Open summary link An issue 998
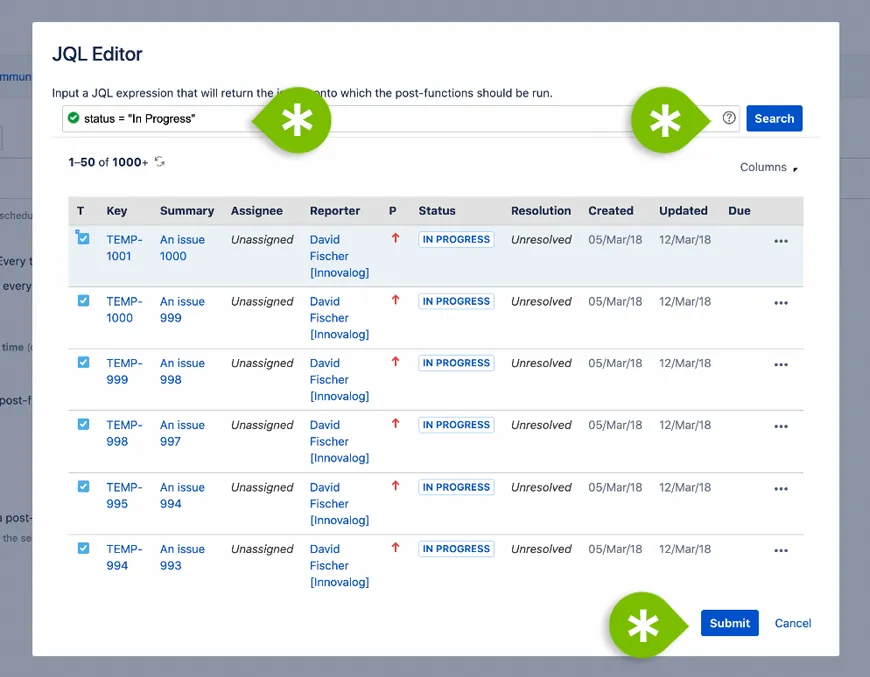Image resolution: width=870 pixels, height=677 pixels. pyautogui.click(x=182, y=371)
